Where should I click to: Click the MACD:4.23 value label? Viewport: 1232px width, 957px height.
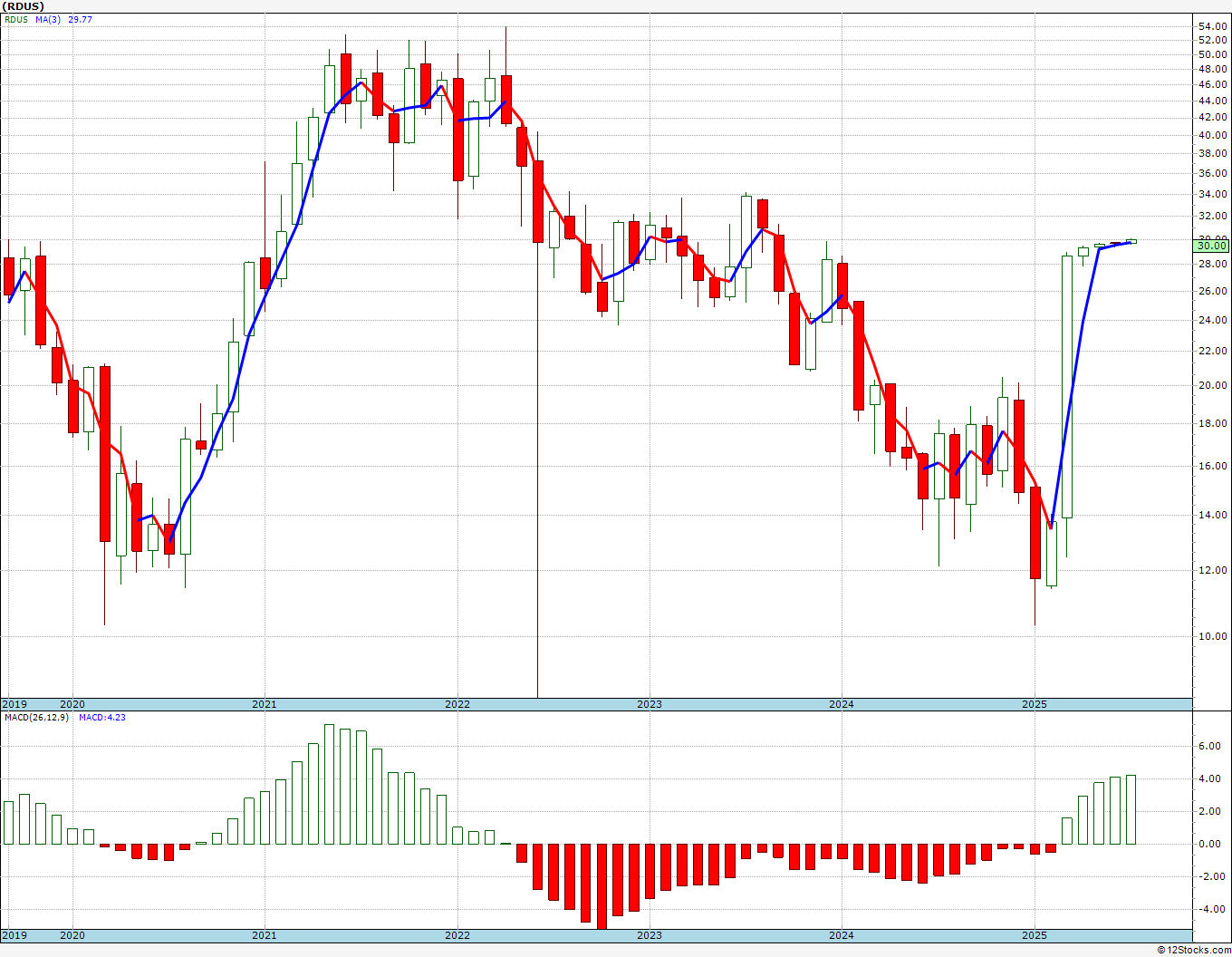[102, 718]
